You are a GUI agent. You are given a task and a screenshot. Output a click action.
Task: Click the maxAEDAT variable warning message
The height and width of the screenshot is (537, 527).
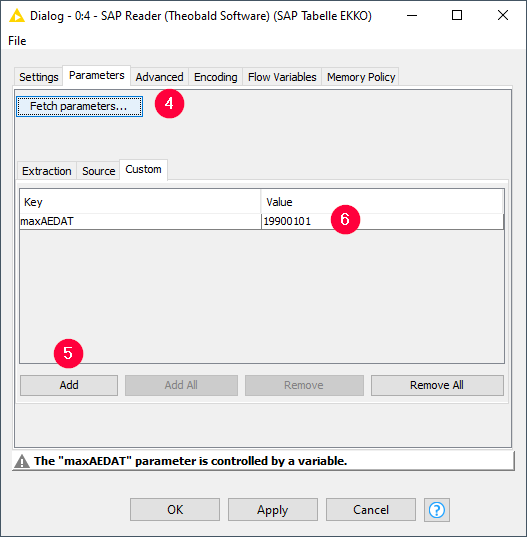(190, 461)
